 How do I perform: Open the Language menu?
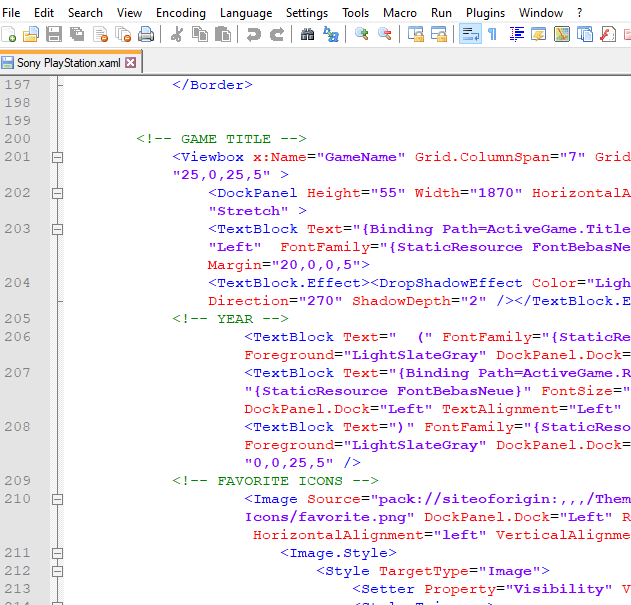(x=246, y=13)
